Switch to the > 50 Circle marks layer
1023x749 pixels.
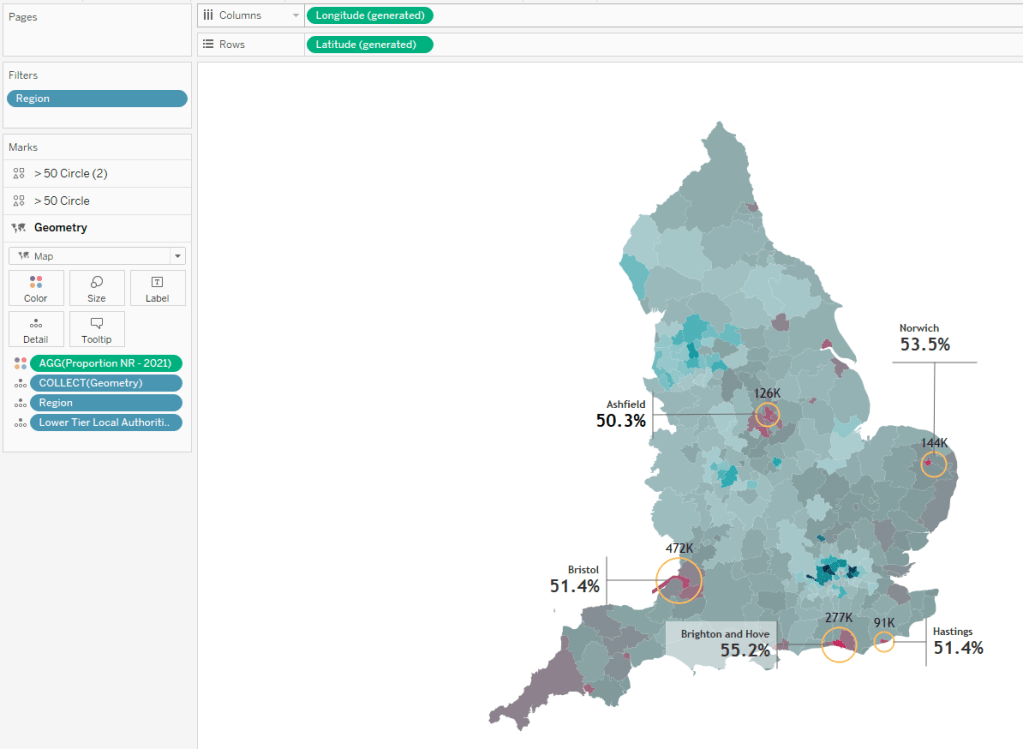click(x=62, y=201)
